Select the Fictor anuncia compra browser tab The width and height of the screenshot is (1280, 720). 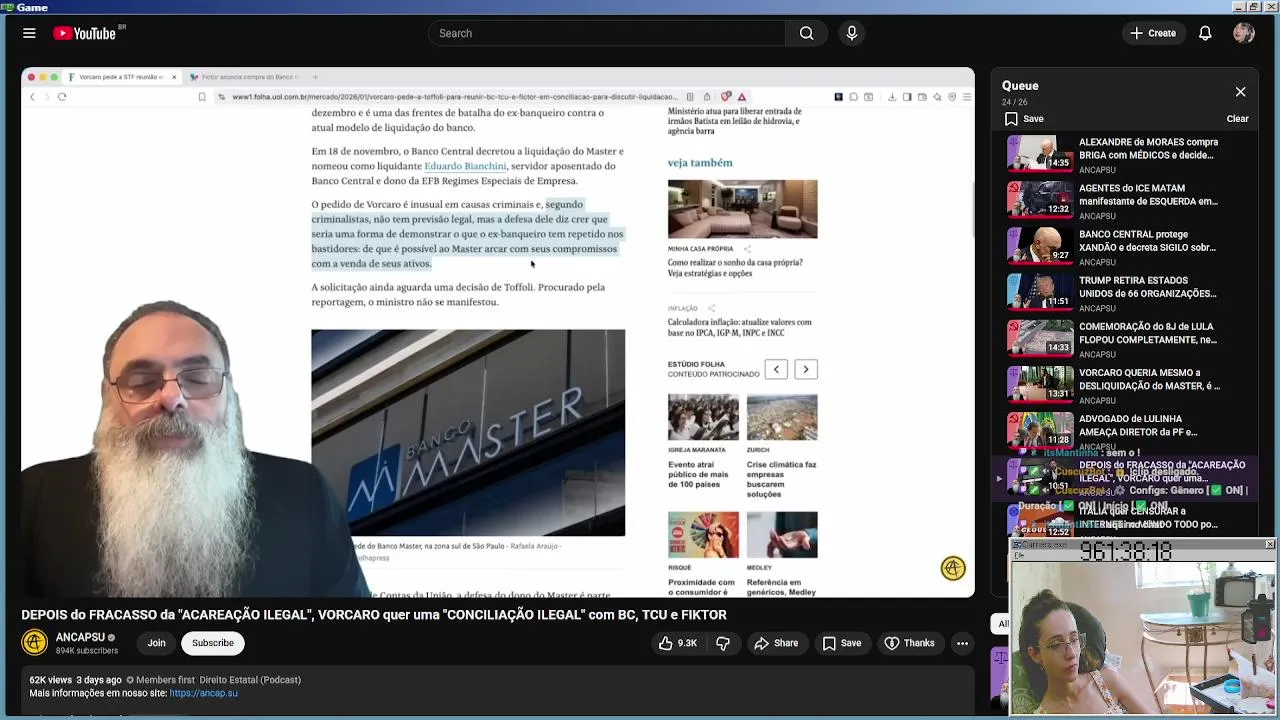(245, 77)
